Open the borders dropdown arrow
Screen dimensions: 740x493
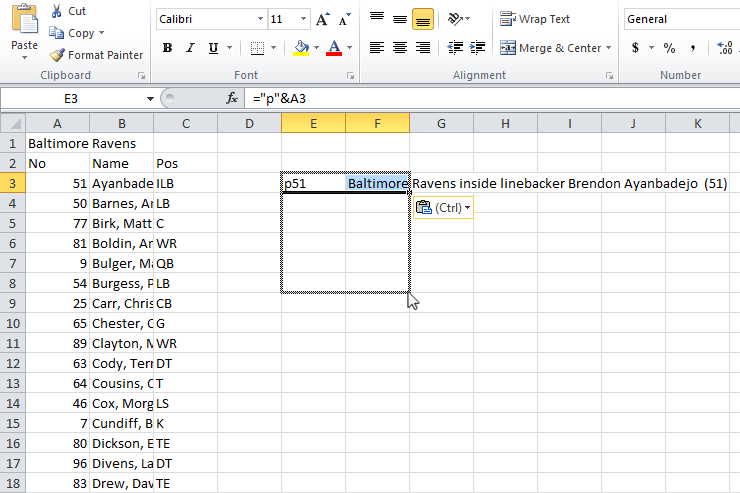coord(273,48)
